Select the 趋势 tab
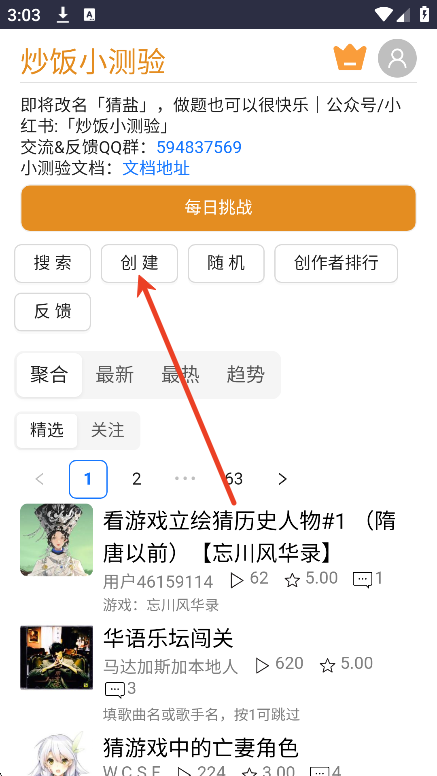437x776 pixels. tap(245, 375)
